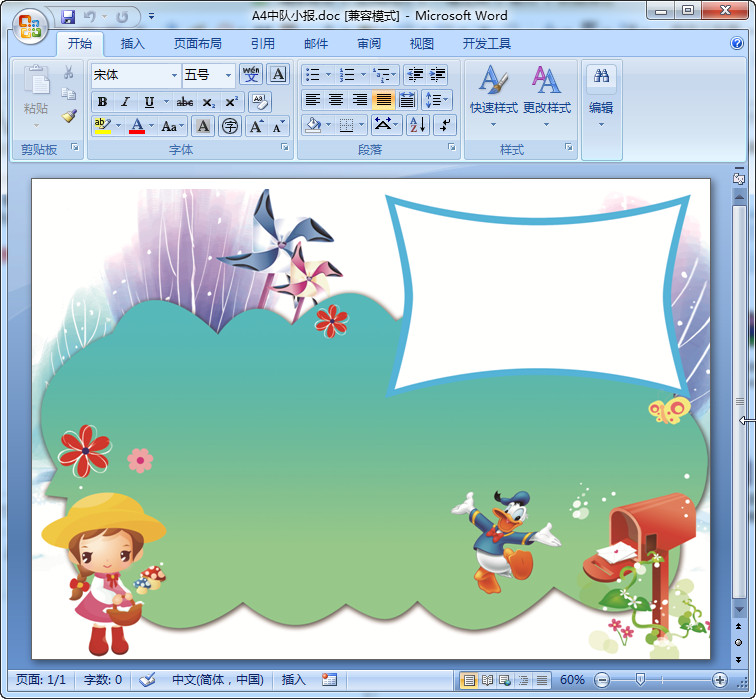This screenshot has height=699, width=756.
Task: Center the paragraph text
Action: click(336, 100)
